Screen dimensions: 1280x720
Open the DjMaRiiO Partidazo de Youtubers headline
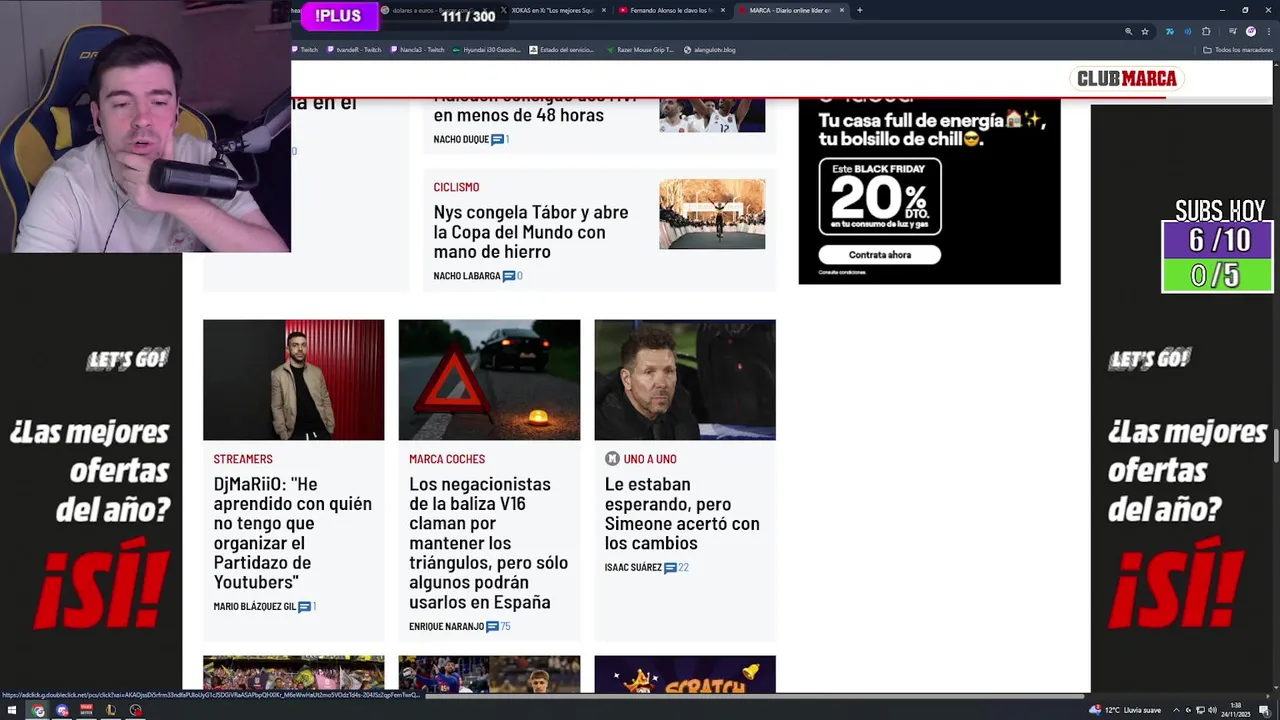[292, 533]
